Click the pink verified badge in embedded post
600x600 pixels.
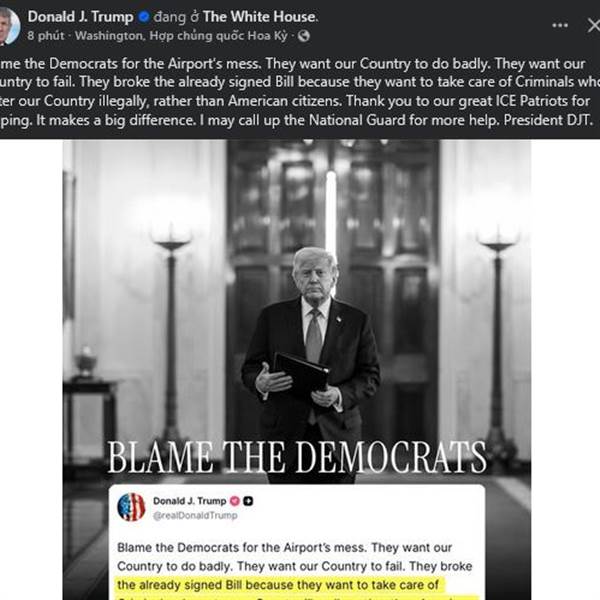tap(235, 501)
